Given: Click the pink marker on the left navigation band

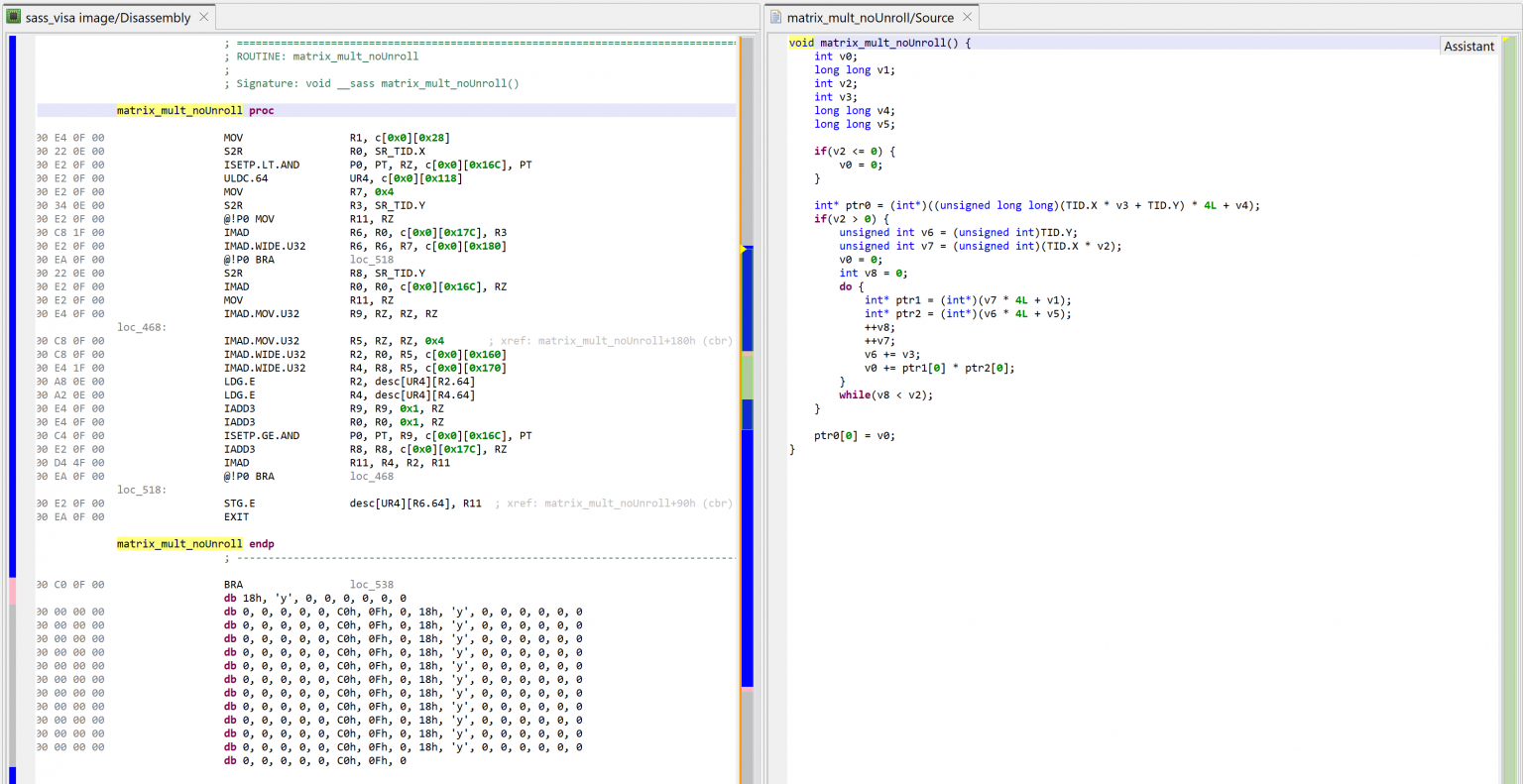Looking at the screenshot, I should pos(12,590).
